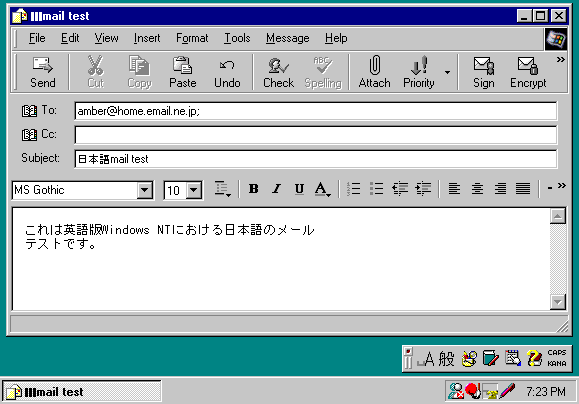Open the font color picker
Screen dimensions: 579x404
point(322,189)
